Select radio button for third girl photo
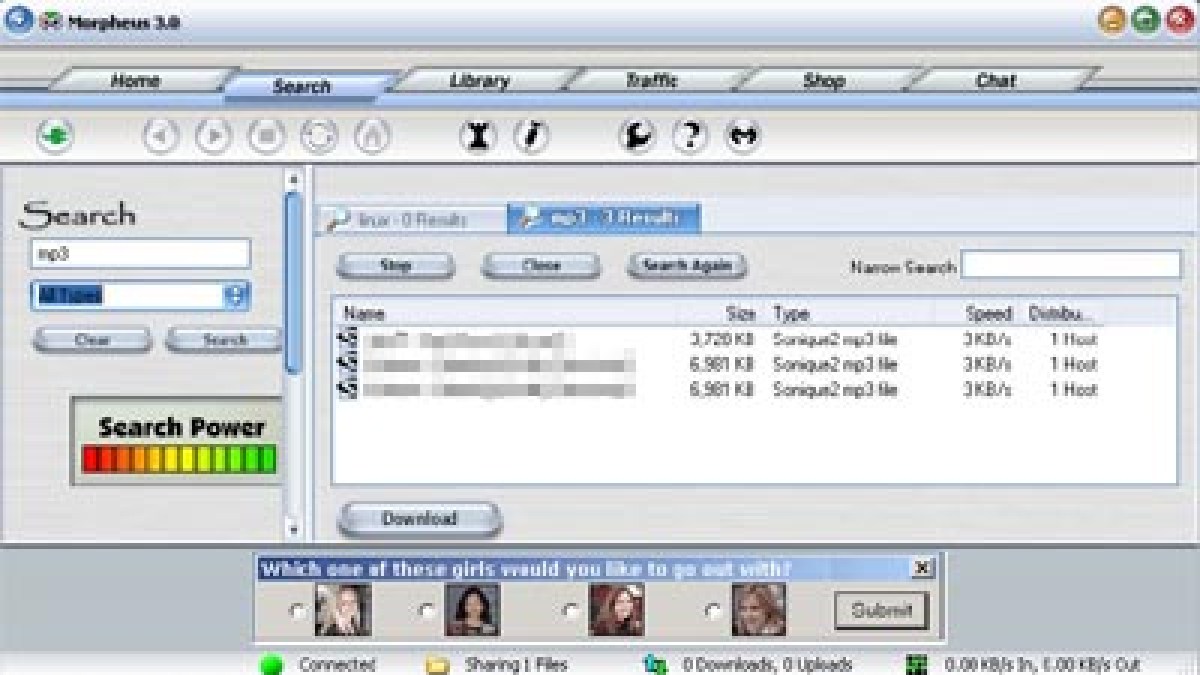 click(x=571, y=610)
